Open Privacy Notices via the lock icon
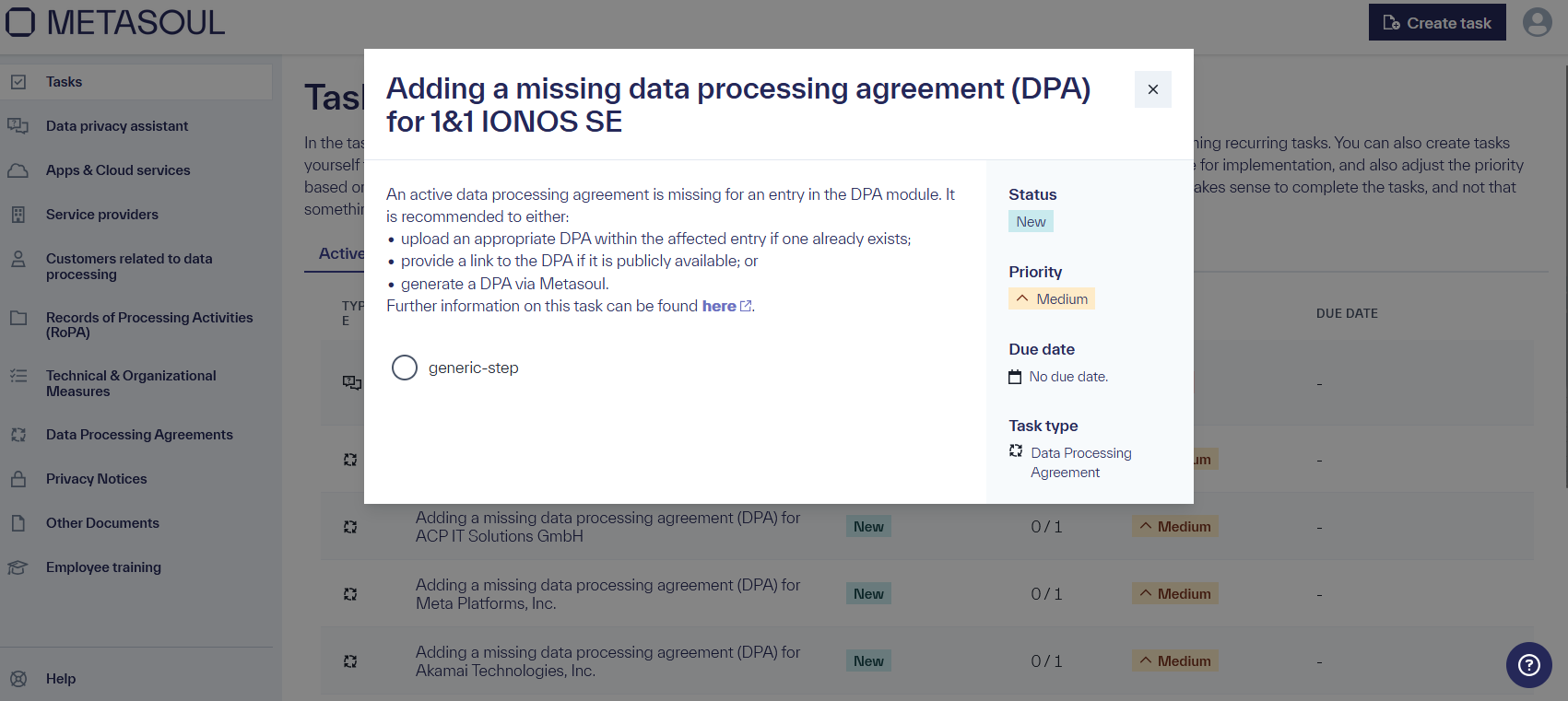Screen dimensions: 1568x701 [18, 478]
